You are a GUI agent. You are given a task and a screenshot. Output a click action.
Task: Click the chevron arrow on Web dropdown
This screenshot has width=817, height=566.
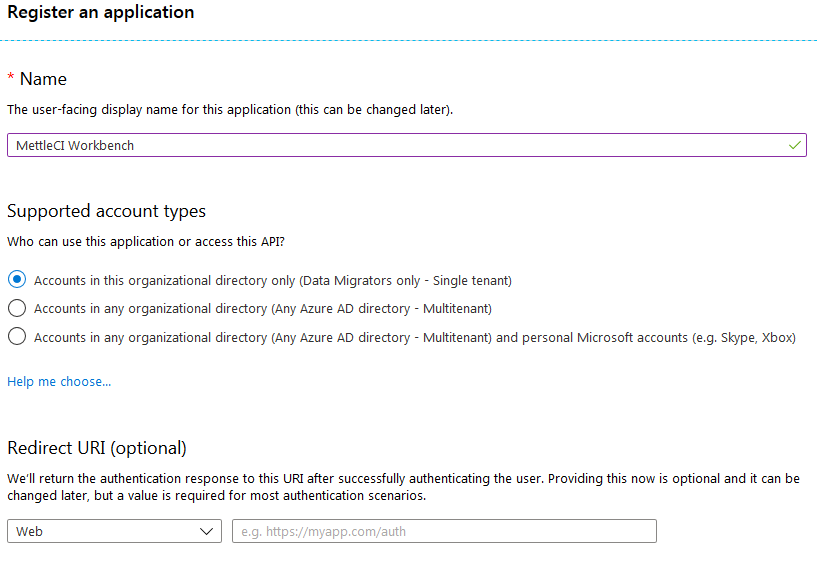point(208,531)
